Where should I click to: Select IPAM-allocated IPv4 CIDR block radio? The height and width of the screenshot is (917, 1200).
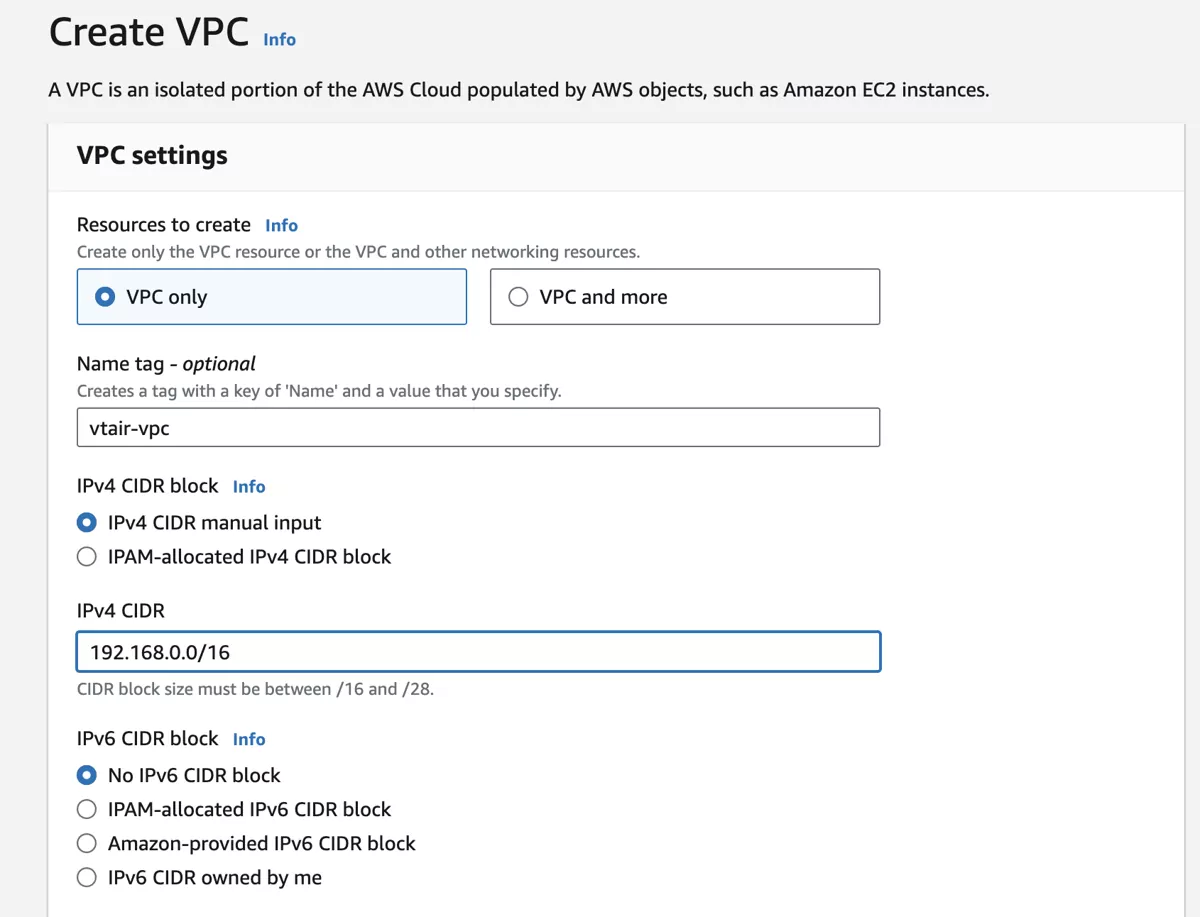[87, 557]
